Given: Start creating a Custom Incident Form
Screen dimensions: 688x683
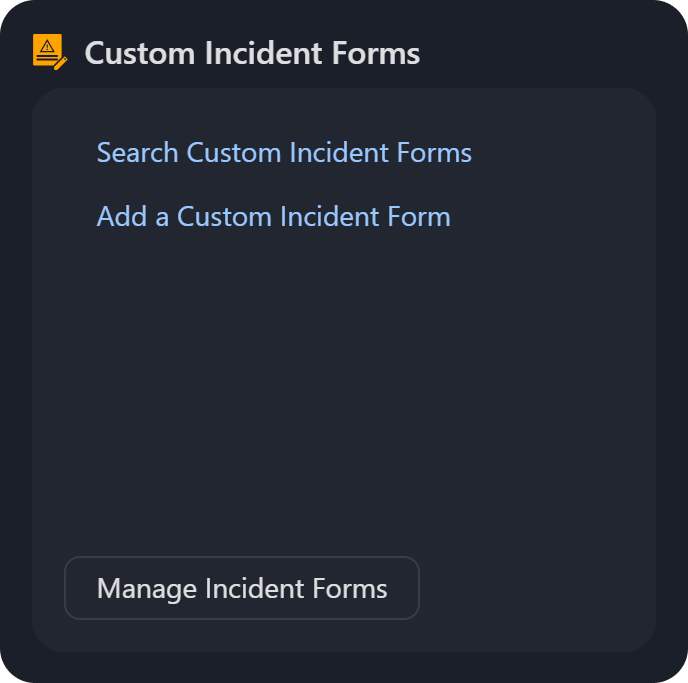Looking at the screenshot, I should pos(273,217).
